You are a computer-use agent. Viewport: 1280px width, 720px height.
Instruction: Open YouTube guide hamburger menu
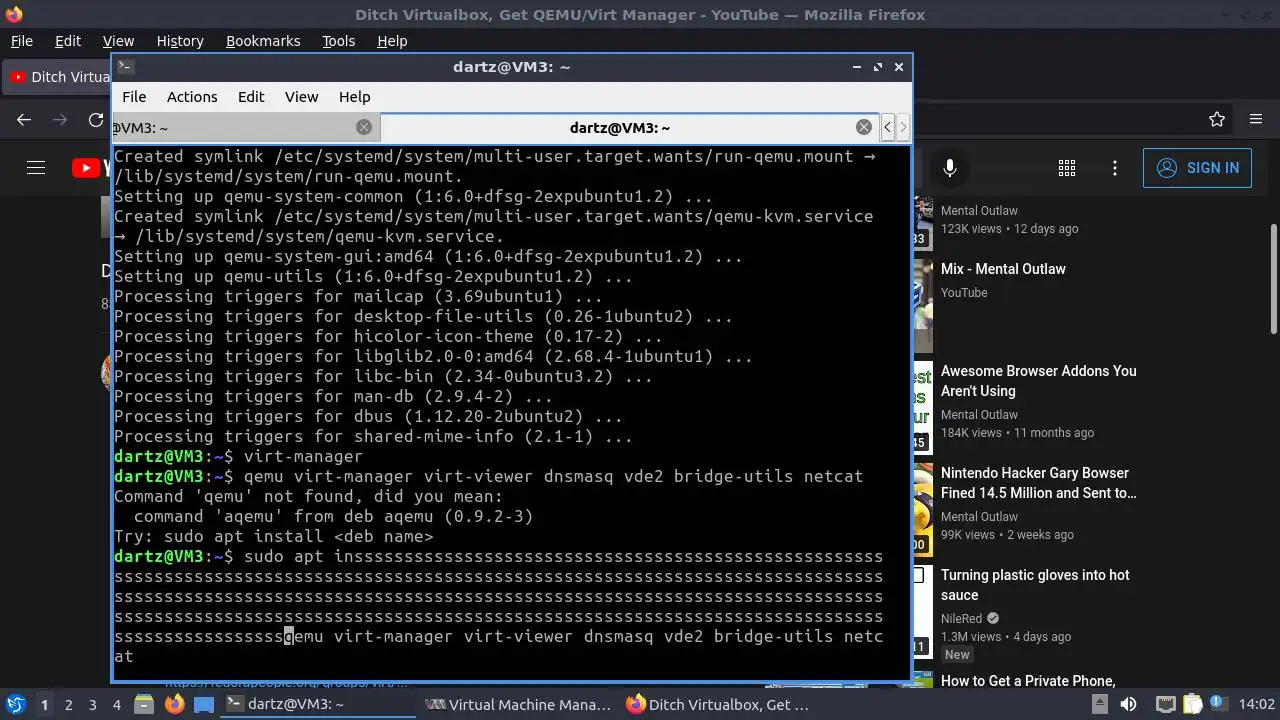pos(36,168)
